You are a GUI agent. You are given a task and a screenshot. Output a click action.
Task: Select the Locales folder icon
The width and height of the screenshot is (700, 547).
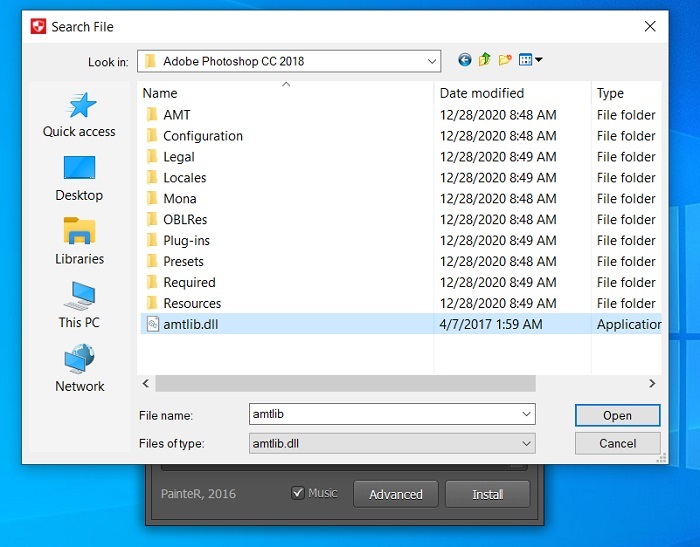(x=152, y=178)
